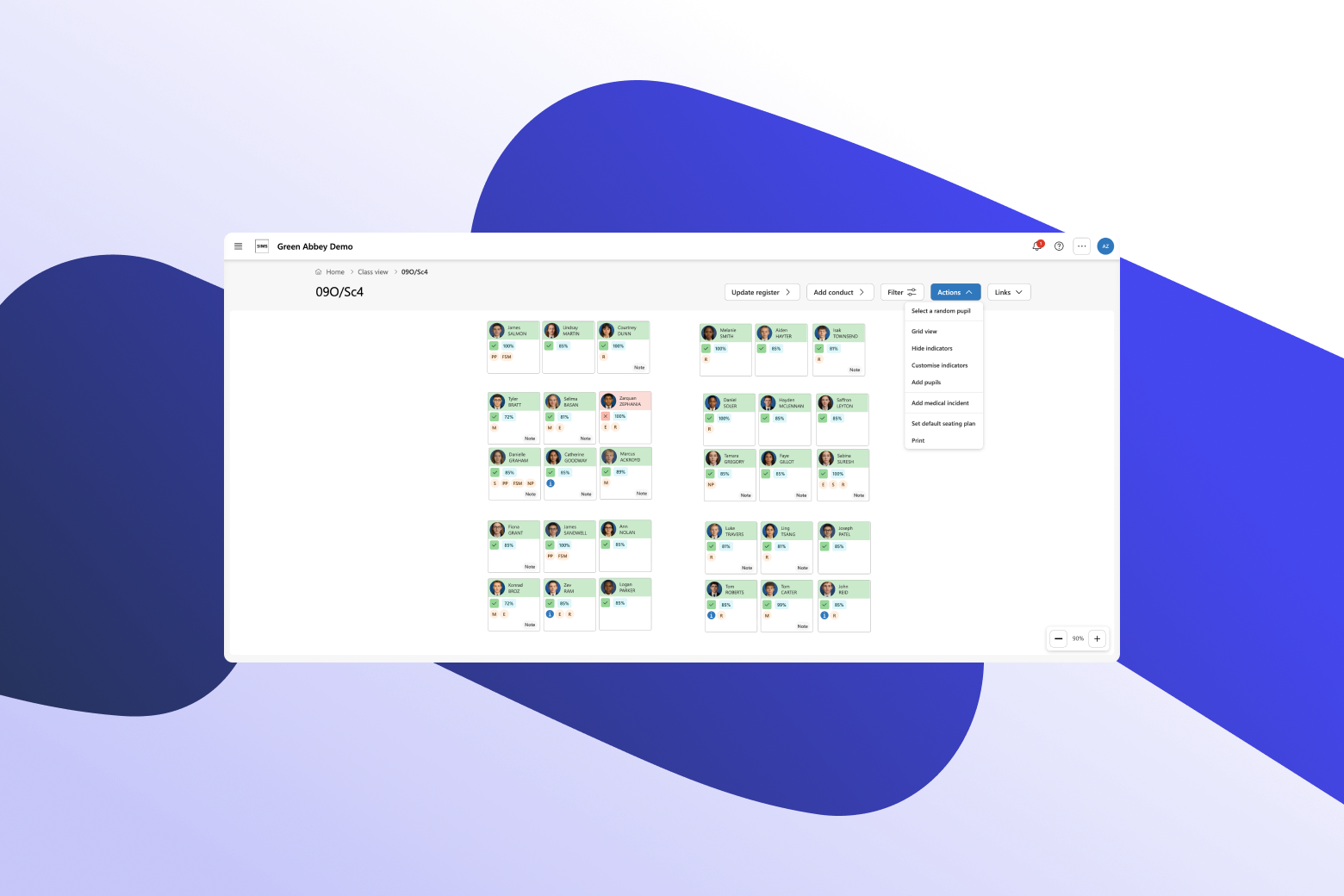Open the hamburger navigation menu

(239, 246)
